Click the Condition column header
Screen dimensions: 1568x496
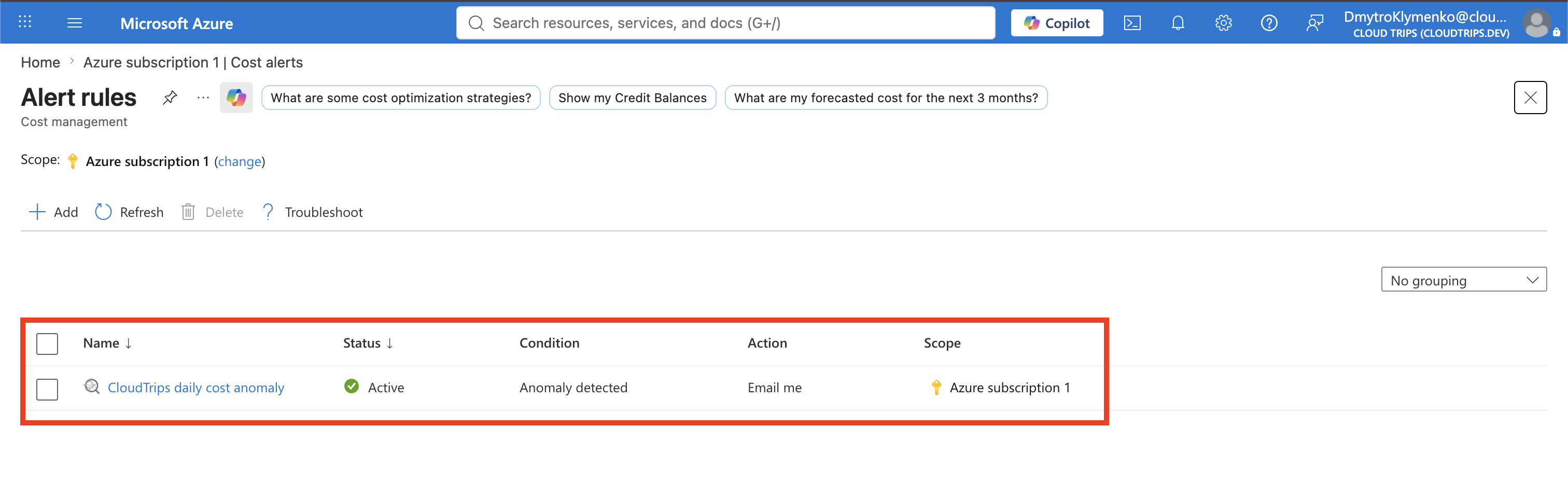pyautogui.click(x=549, y=343)
